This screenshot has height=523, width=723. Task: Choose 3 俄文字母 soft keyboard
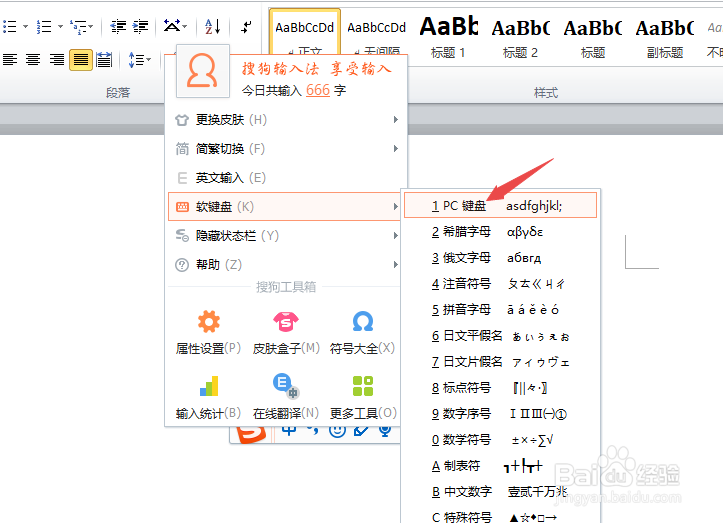(500, 257)
